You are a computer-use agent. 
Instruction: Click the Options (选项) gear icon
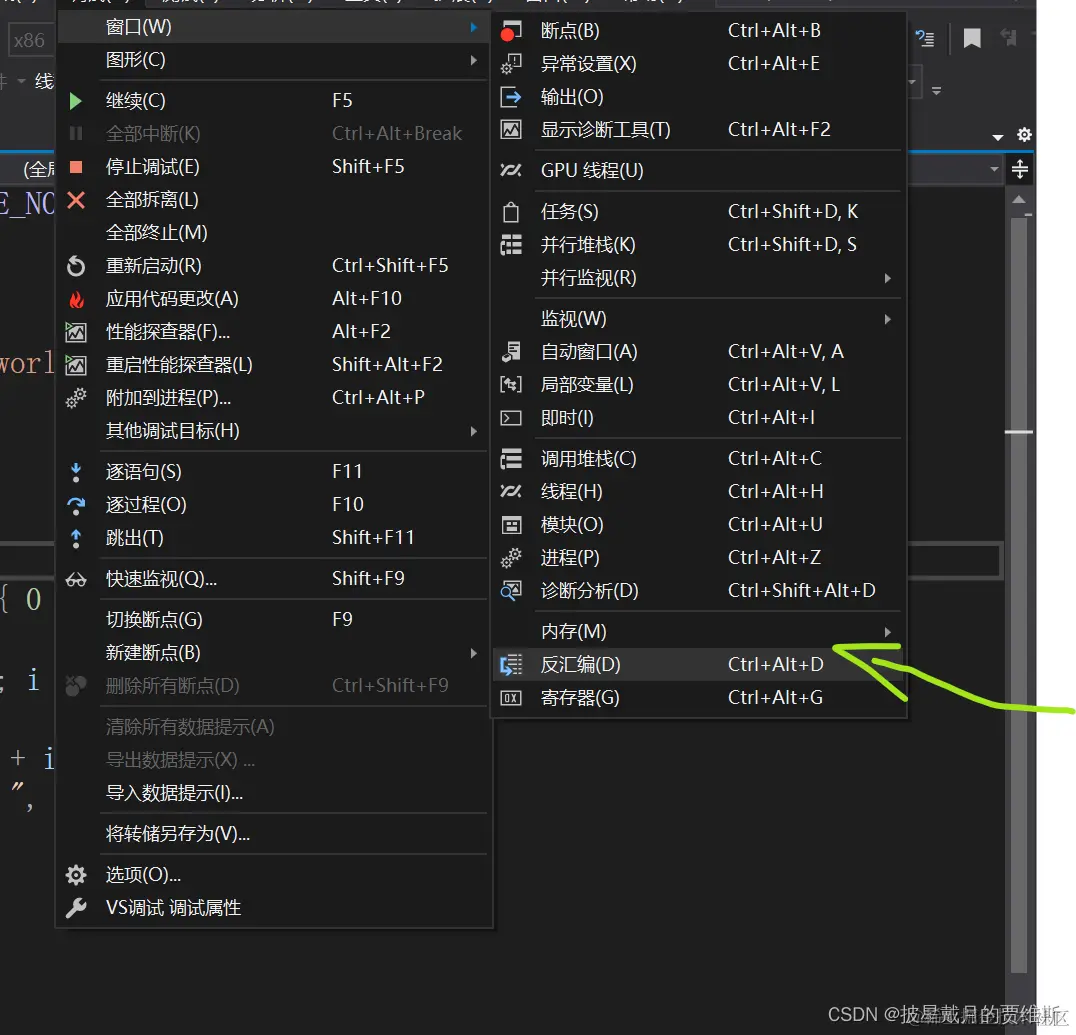75,875
